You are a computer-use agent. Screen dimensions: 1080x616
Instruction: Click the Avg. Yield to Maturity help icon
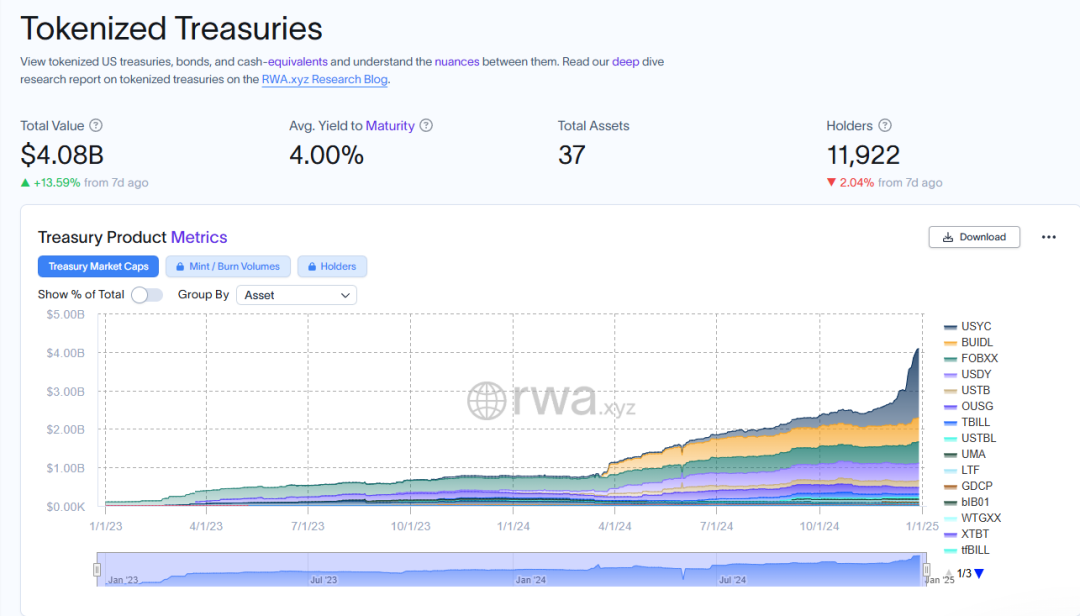426,126
